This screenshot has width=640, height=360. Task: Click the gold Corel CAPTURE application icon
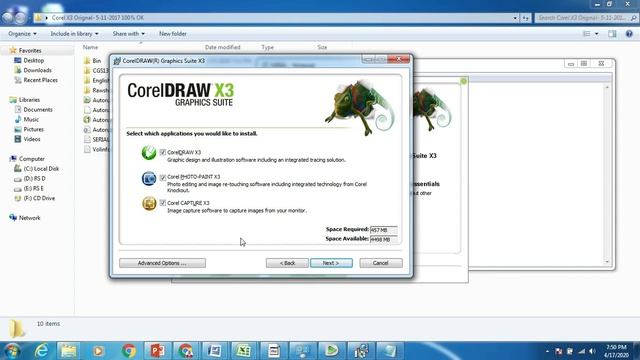point(149,203)
